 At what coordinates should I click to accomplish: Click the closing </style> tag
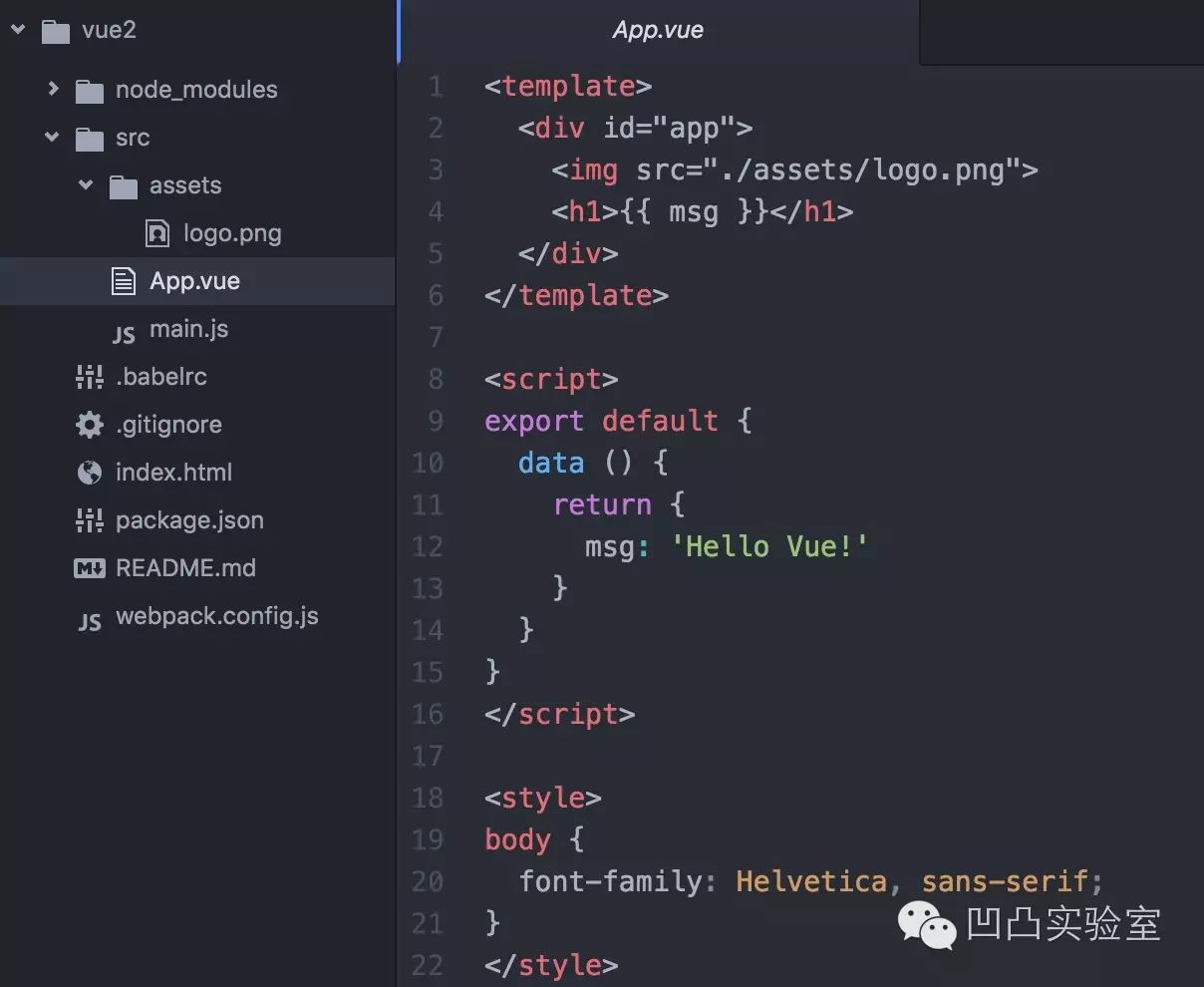[551, 966]
